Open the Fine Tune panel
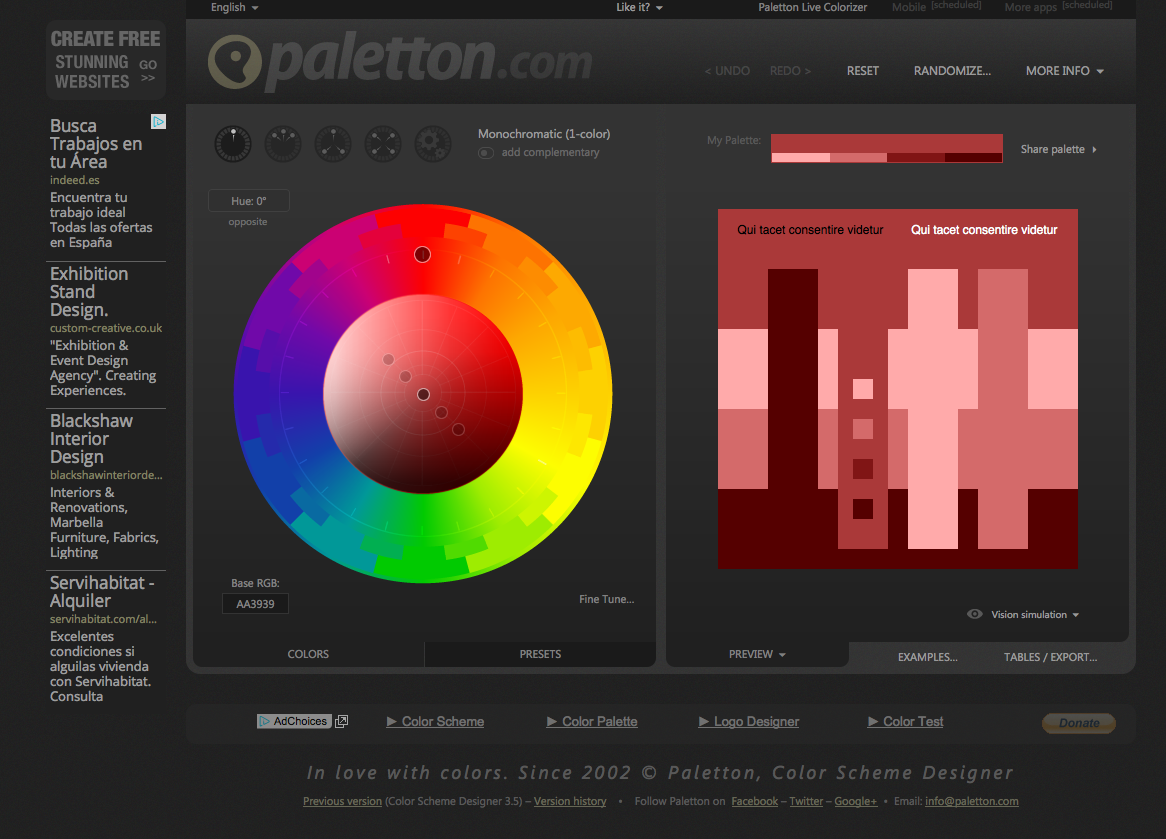The height and width of the screenshot is (839, 1166). (x=608, y=598)
